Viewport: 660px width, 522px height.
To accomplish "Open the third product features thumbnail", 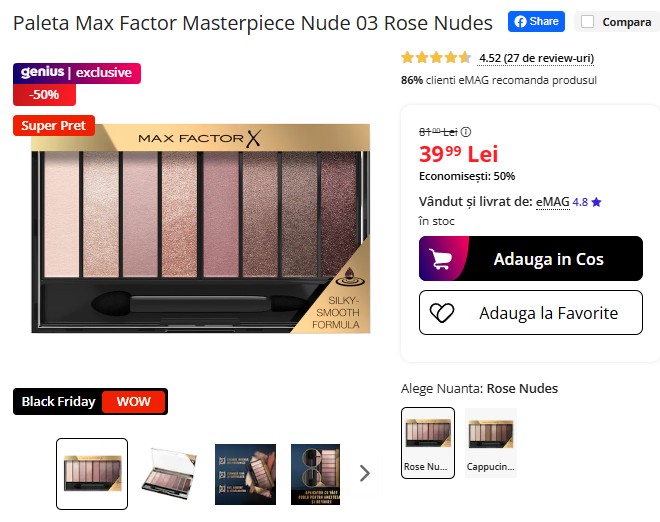I will (245, 474).
